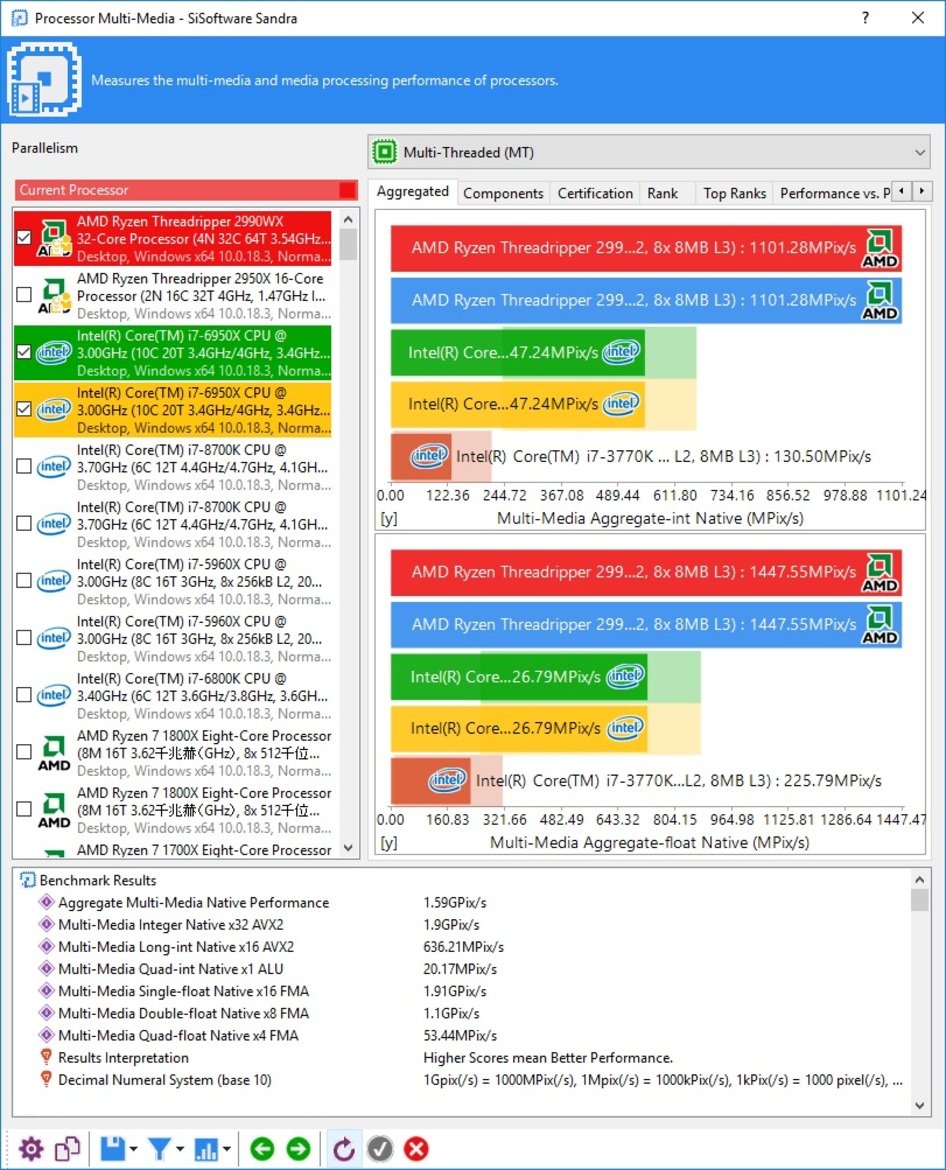Screen dimensions: 946x1170
Task: Select the second Core i7-8700K list entry
Action: coord(172,524)
